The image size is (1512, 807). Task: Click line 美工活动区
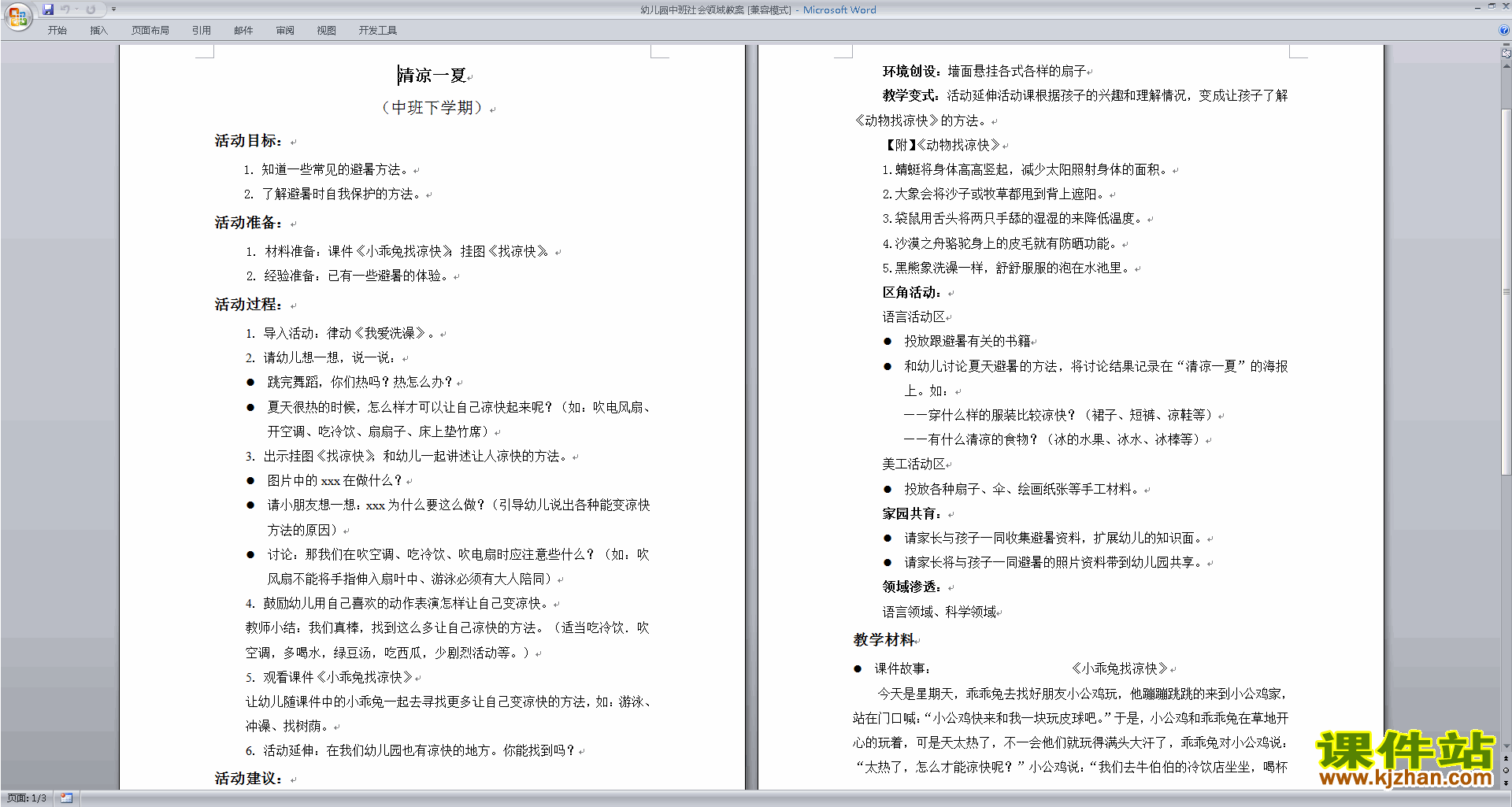pyautogui.click(x=913, y=464)
